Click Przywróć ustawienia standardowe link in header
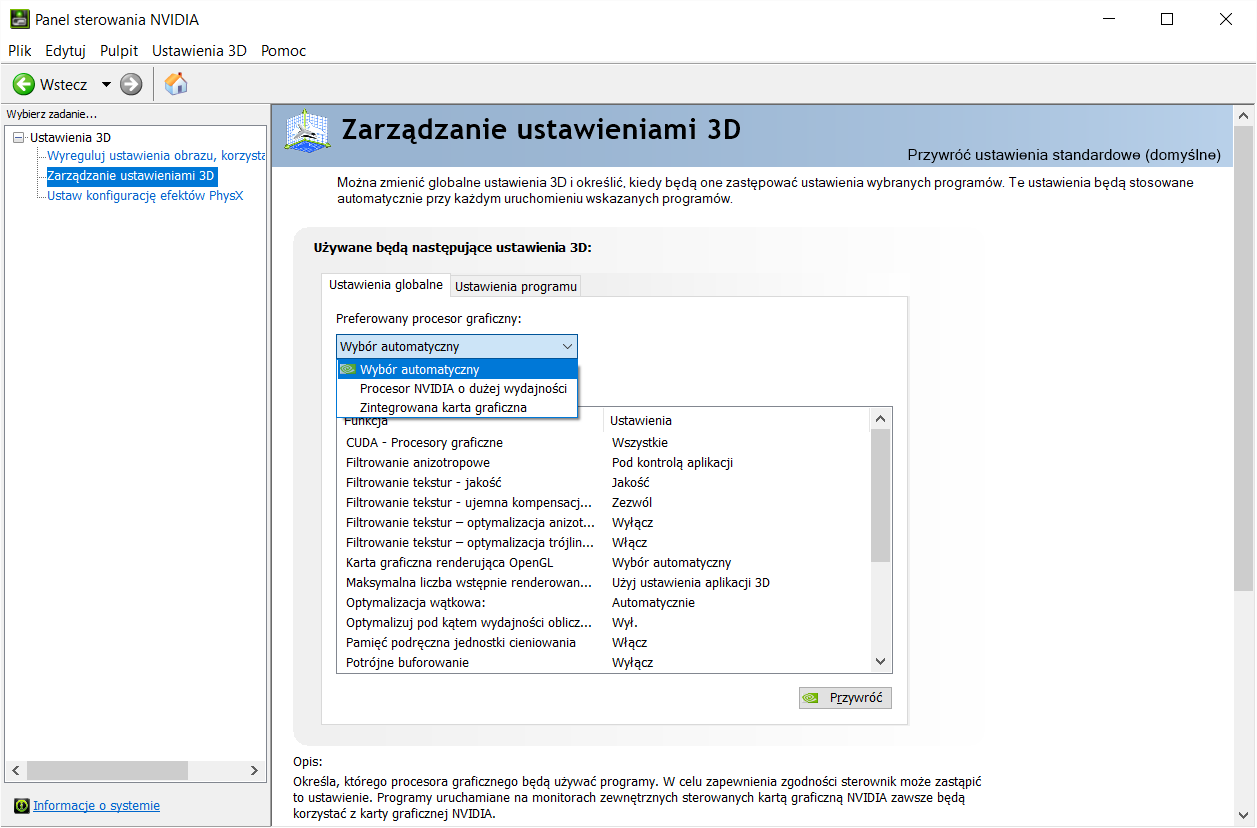The height and width of the screenshot is (828, 1257). 1064,155
